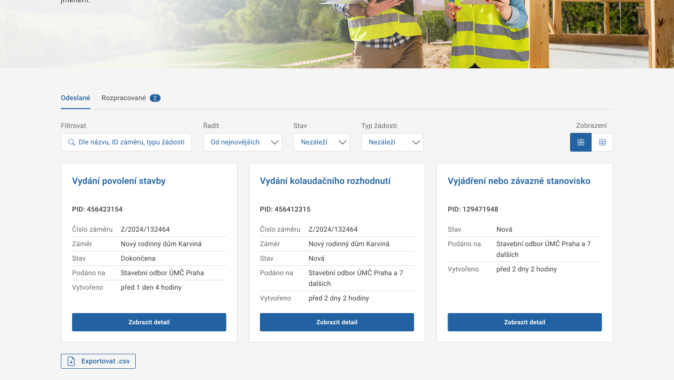Screen dimensions: 674x380
Task: Open the Typ žádosti dropdown
Action: [x=392, y=142]
